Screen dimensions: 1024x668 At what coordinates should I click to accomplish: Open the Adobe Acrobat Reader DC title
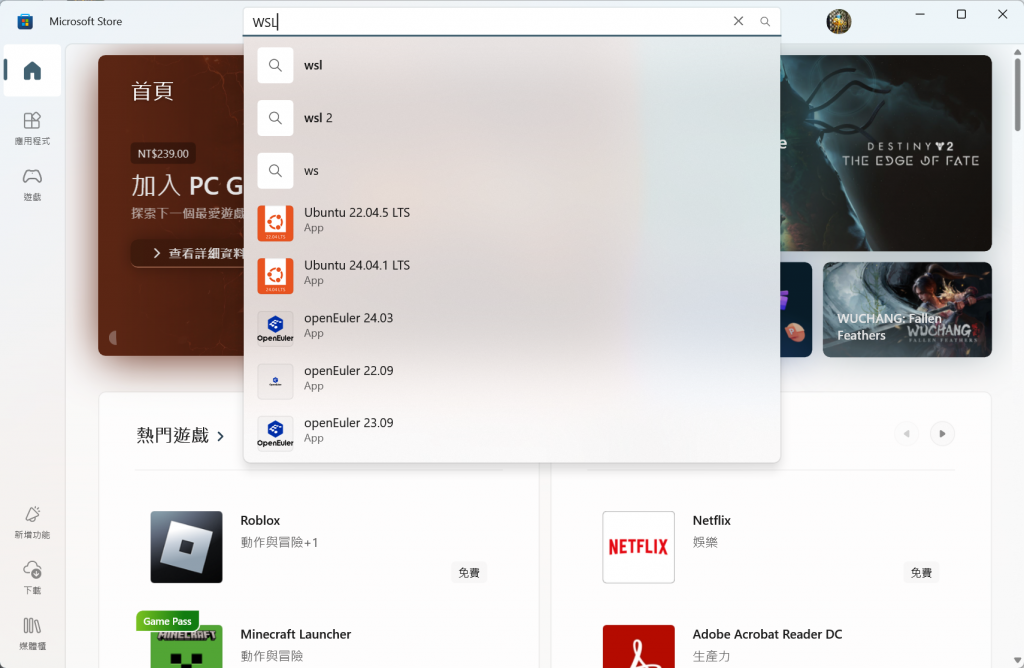point(767,634)
